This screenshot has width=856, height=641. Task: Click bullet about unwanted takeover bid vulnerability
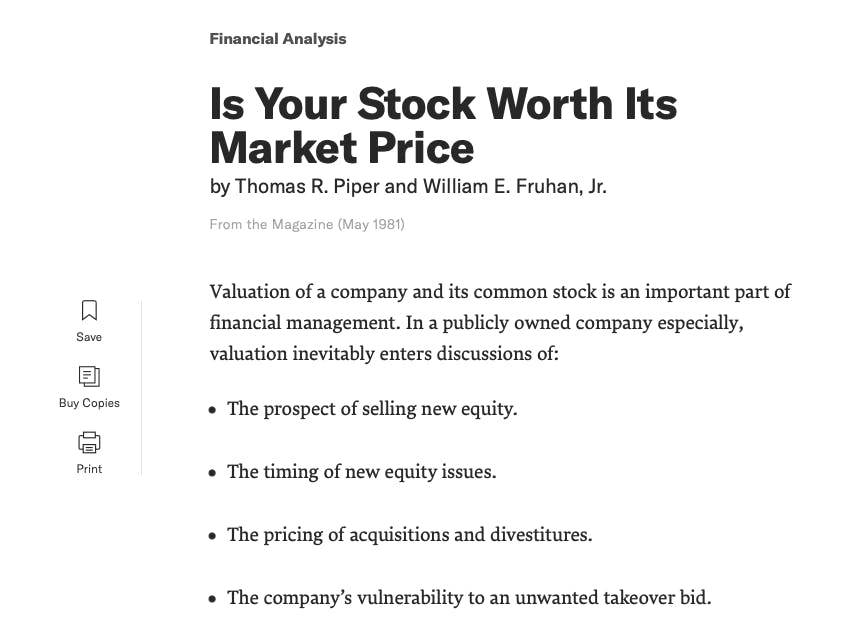pos(469,597)
